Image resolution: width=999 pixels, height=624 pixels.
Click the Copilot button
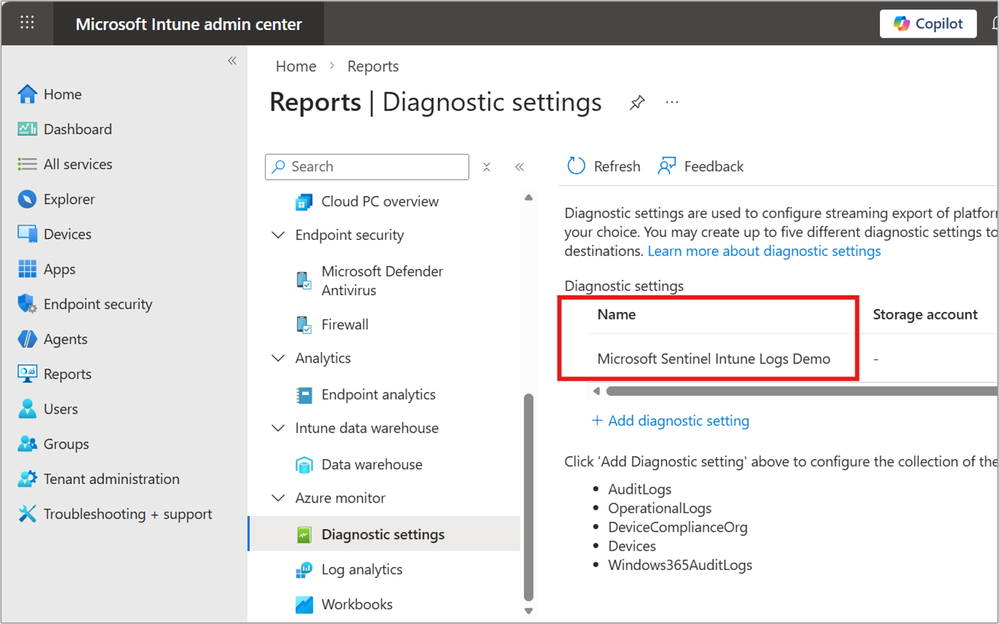pos(928,24)
